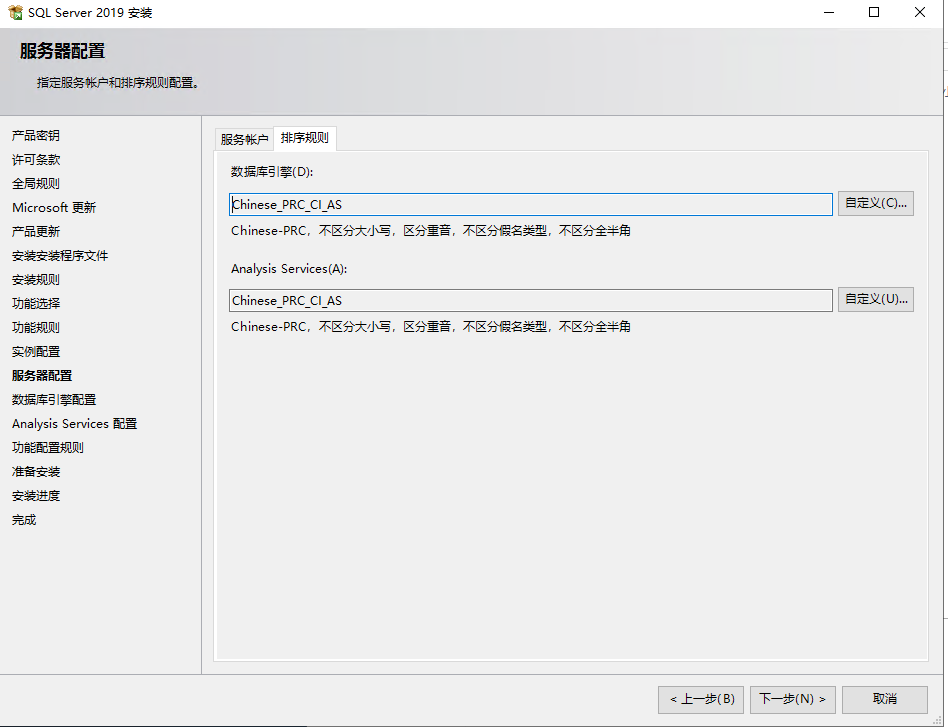Click the collation description under 数据库引擎 field
The height and width of the screenshot is (727, 948).
coord(430,230)
